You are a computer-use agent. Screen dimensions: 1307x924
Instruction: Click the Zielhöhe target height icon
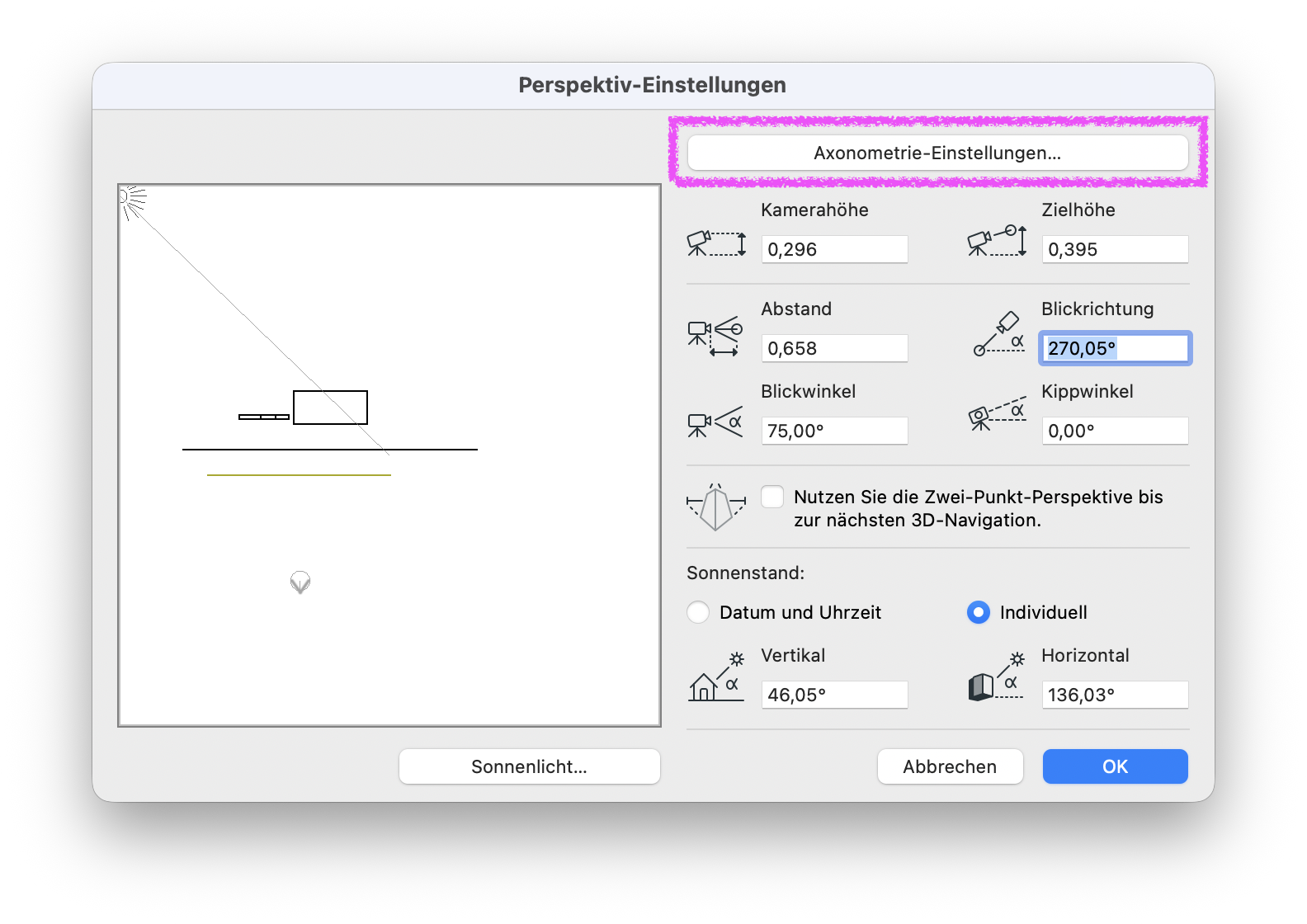997,241
